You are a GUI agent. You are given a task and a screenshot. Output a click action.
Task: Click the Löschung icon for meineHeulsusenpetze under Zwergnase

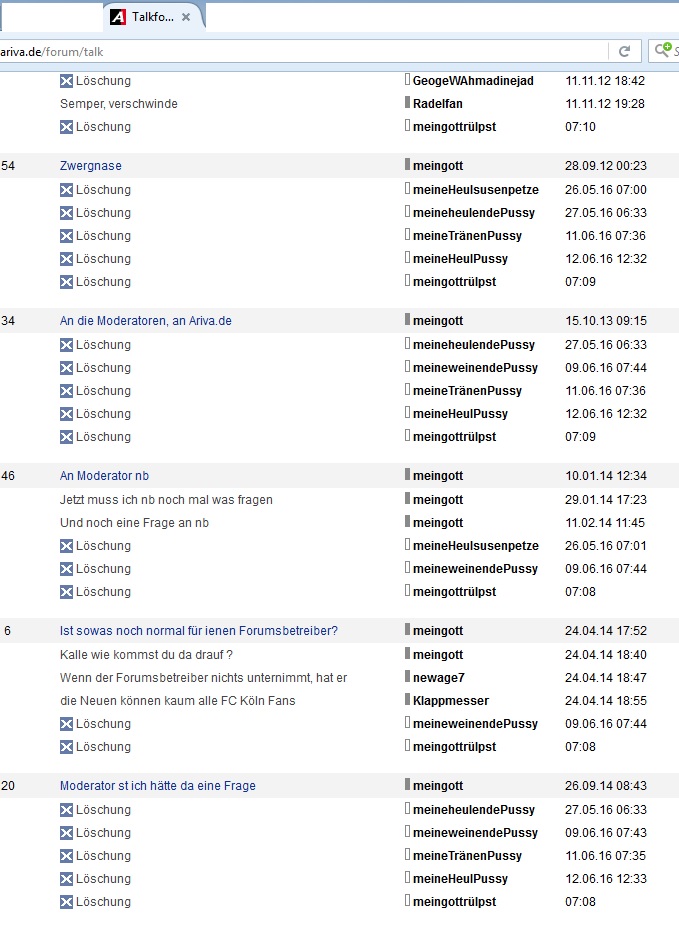(x=67, y=190)
